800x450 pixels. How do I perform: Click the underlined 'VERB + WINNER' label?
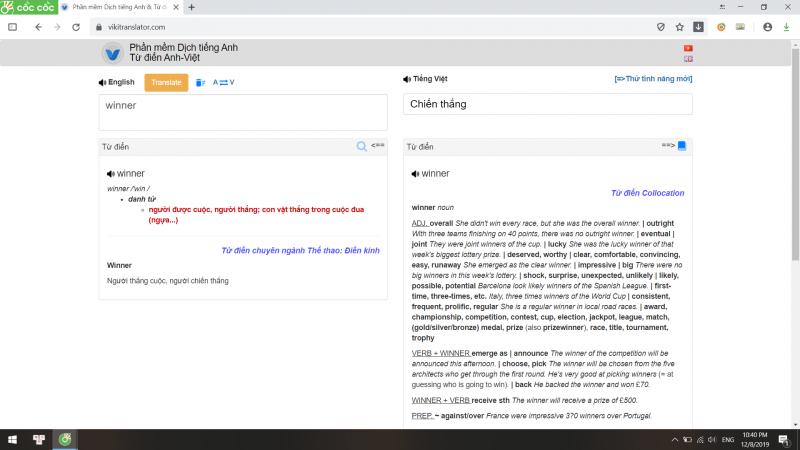coord(441,353)
